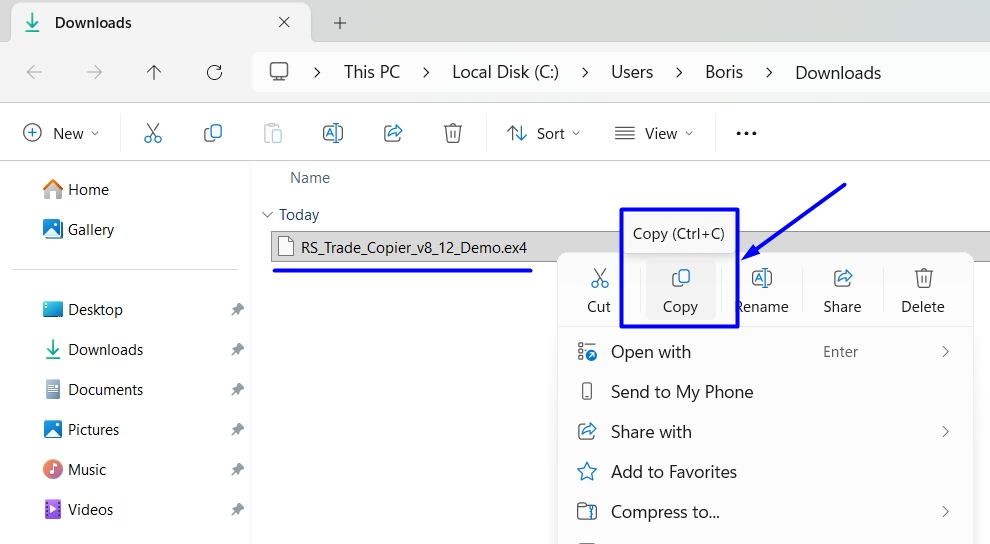Viewport: 990px width, 544px height.
Task: Choose Delete in the context menu
Action: 922,290
